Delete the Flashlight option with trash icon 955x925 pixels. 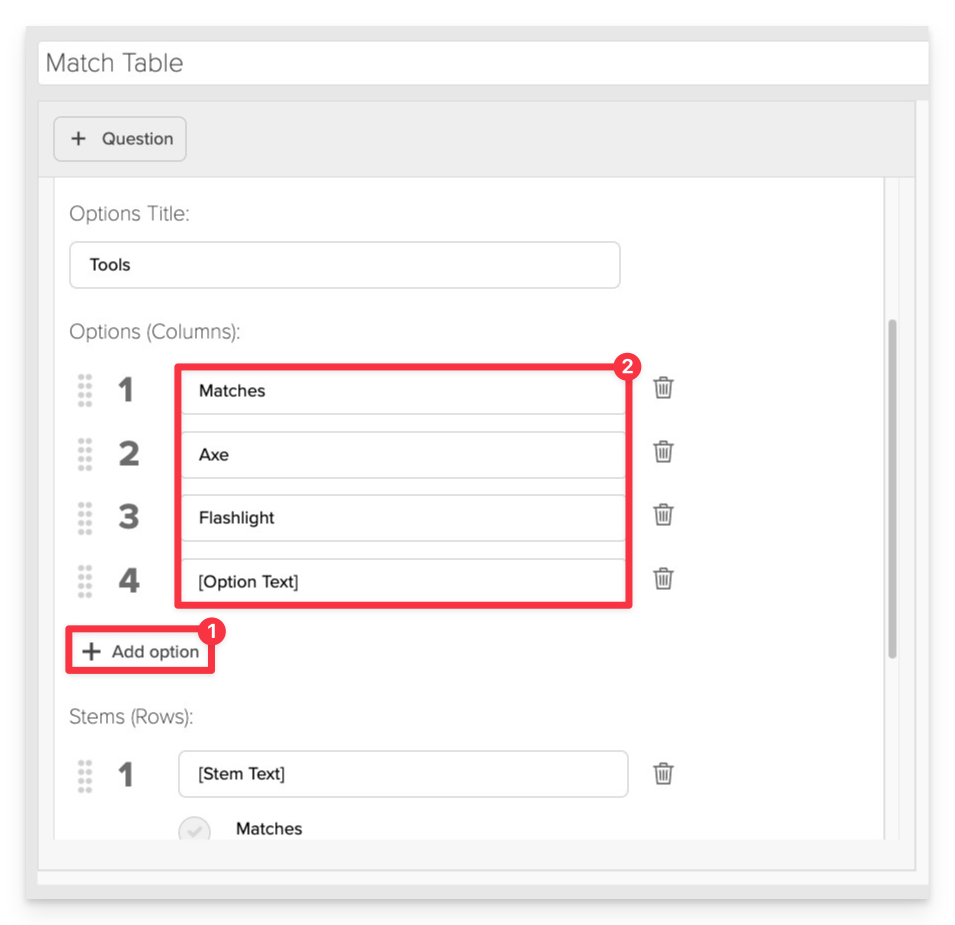coord(663,515)
